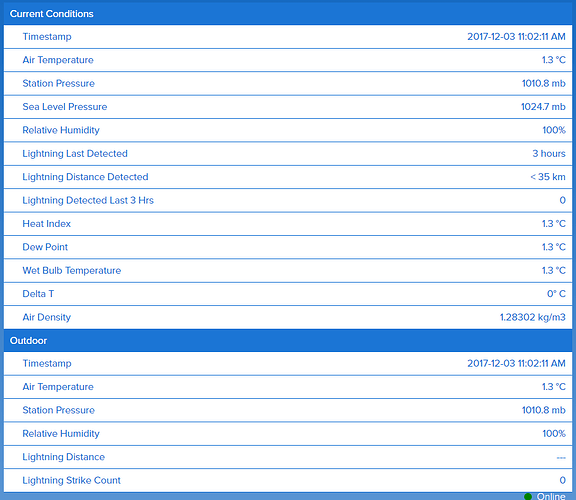Click the < 35 km value

(548, 177)
